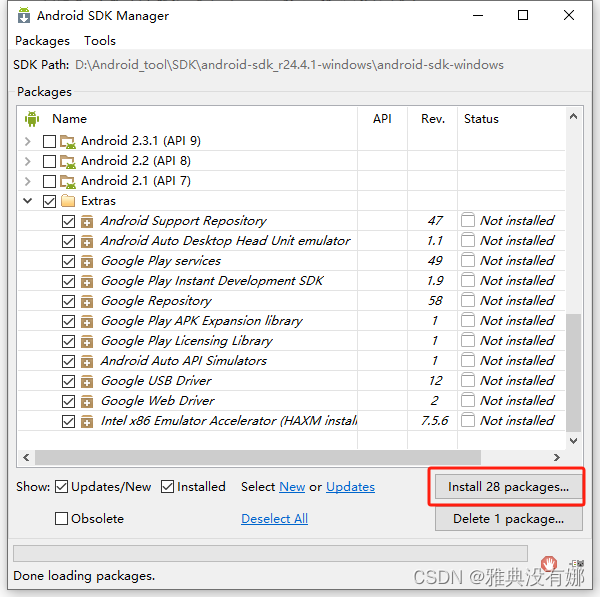Click status icon of Google USB Driver row
This screenshot has height=597, width=600.
point(468,380)
